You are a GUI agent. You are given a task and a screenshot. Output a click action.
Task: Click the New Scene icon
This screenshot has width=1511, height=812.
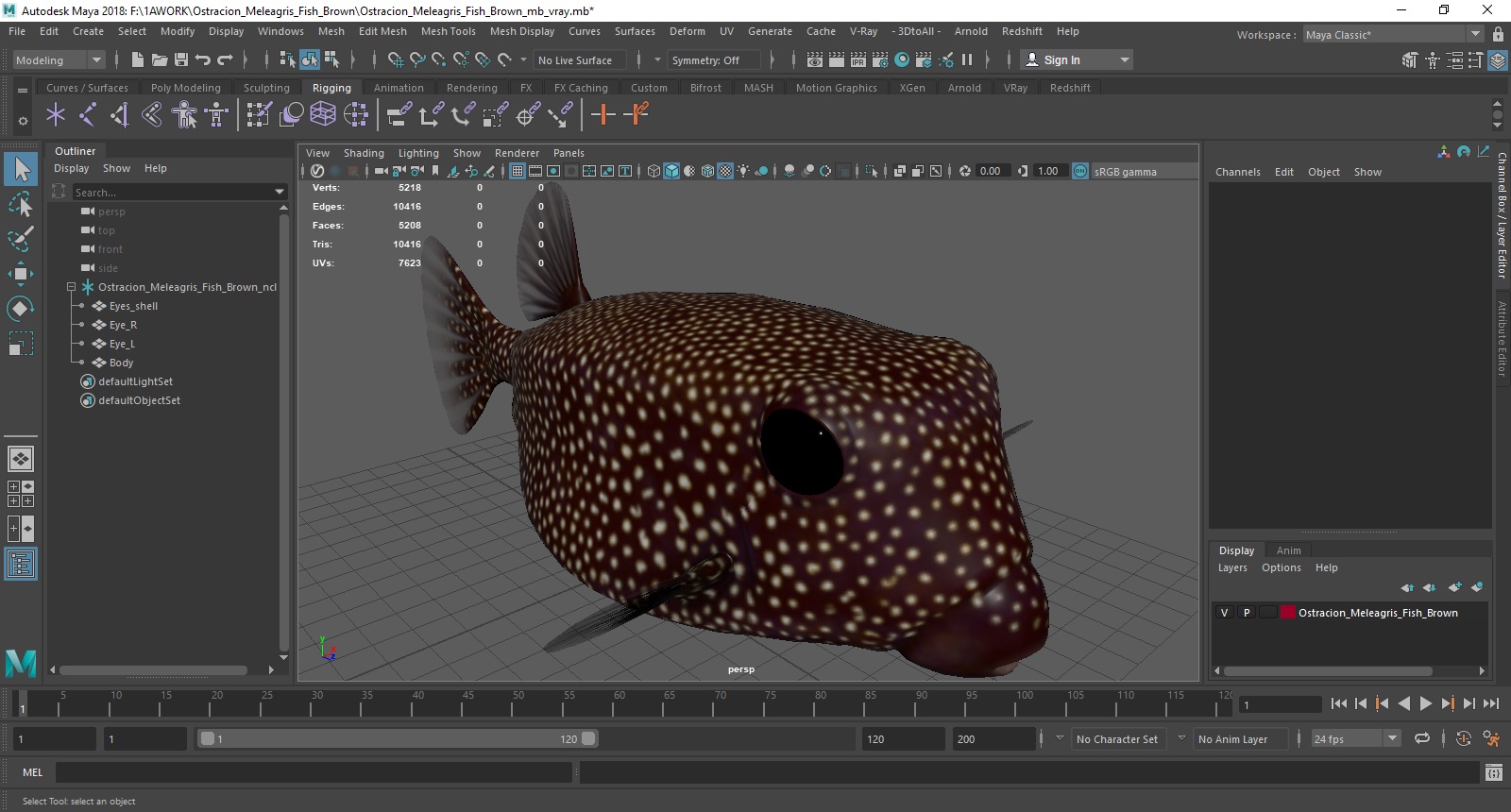pyautogui.click(x=138, y=59)
